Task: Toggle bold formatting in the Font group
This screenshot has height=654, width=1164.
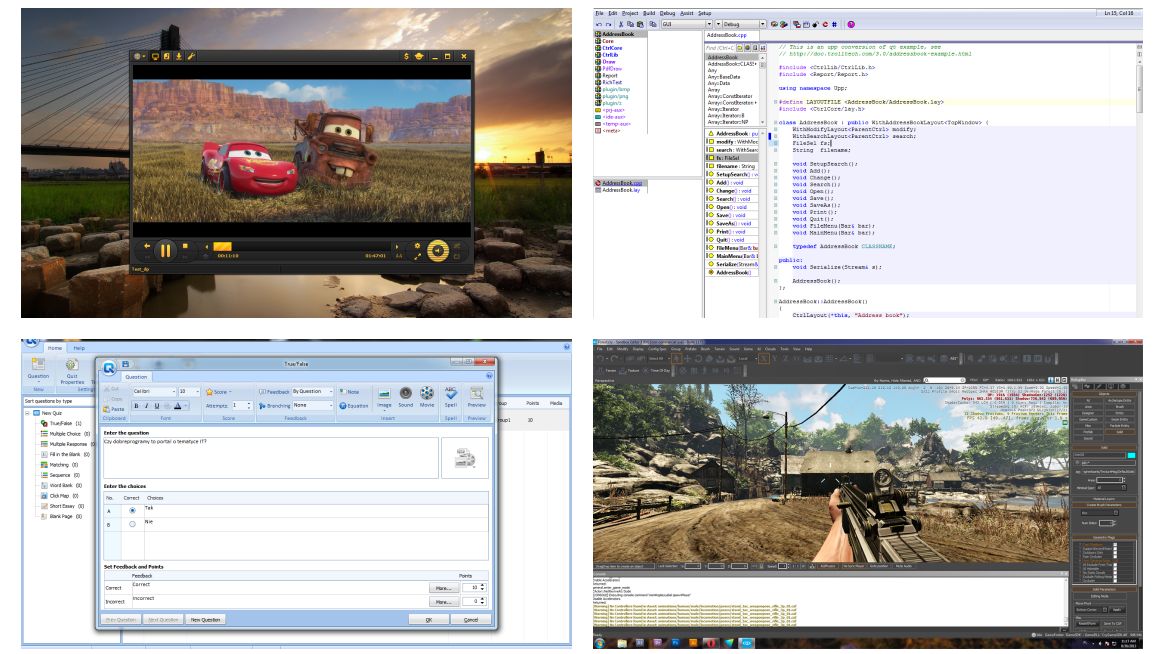Action: click(x=138, y=406)
